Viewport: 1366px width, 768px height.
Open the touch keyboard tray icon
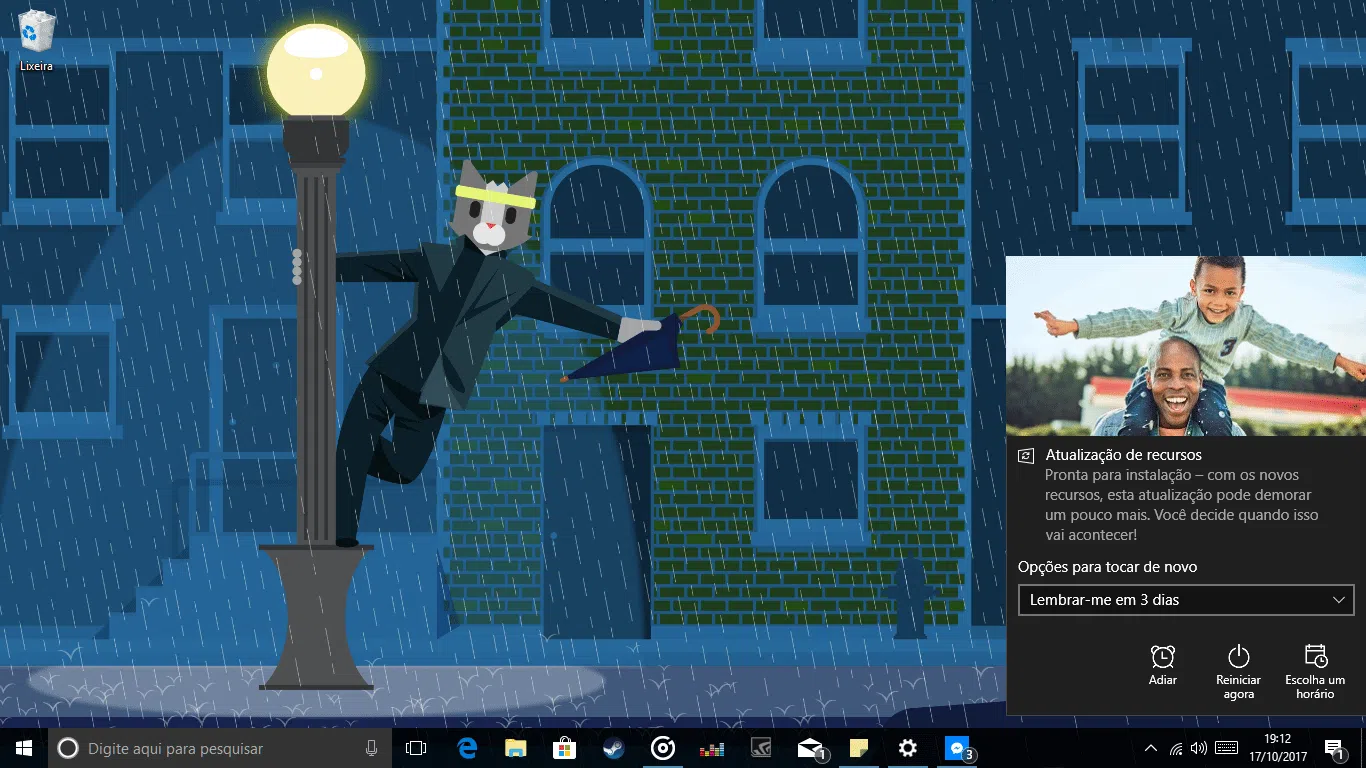[x=1227, y=748]
